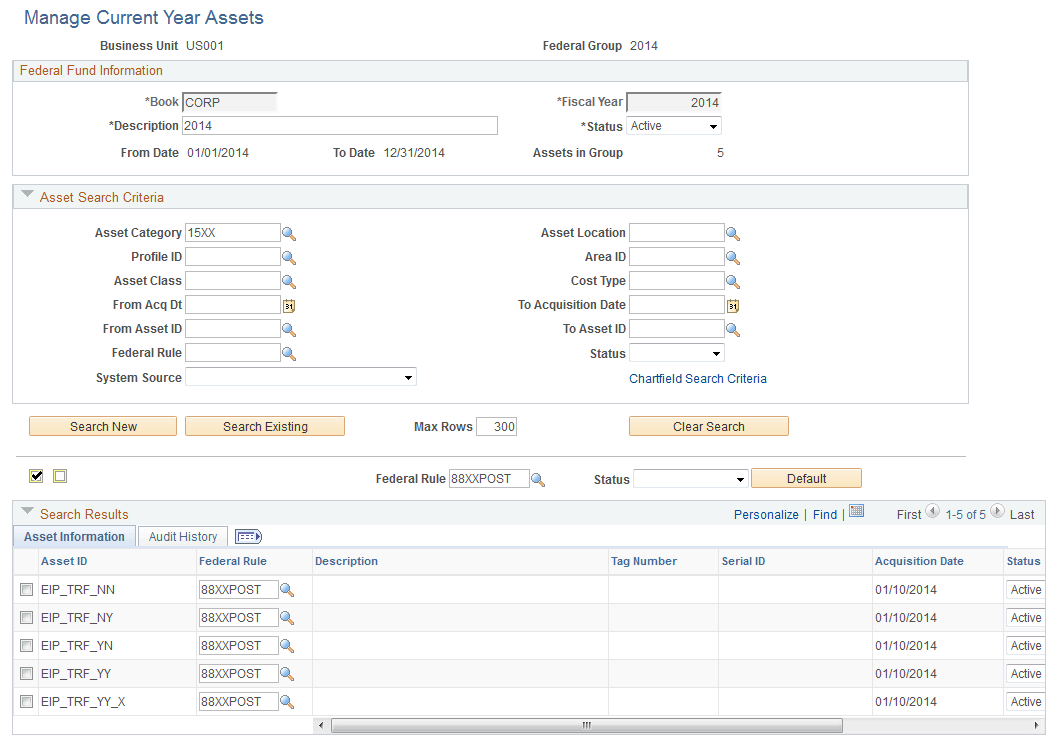
Task: Click the download-to-spreadsheet grid icon
Action: point(857,511)
